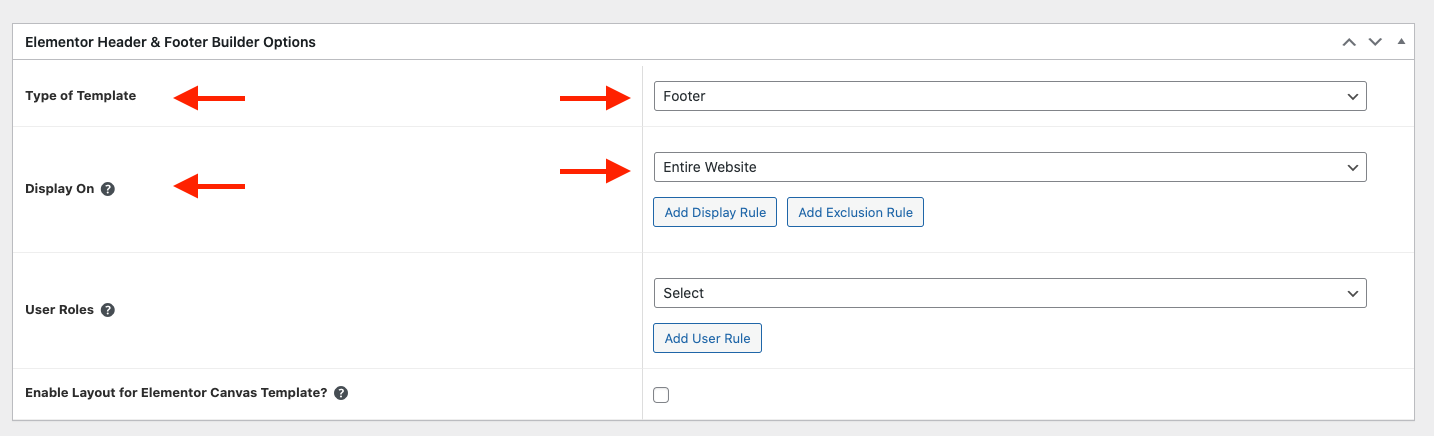Move the options panel up
The height and width of the screenshot is (436, 1434).
(x=1349, y=42)
